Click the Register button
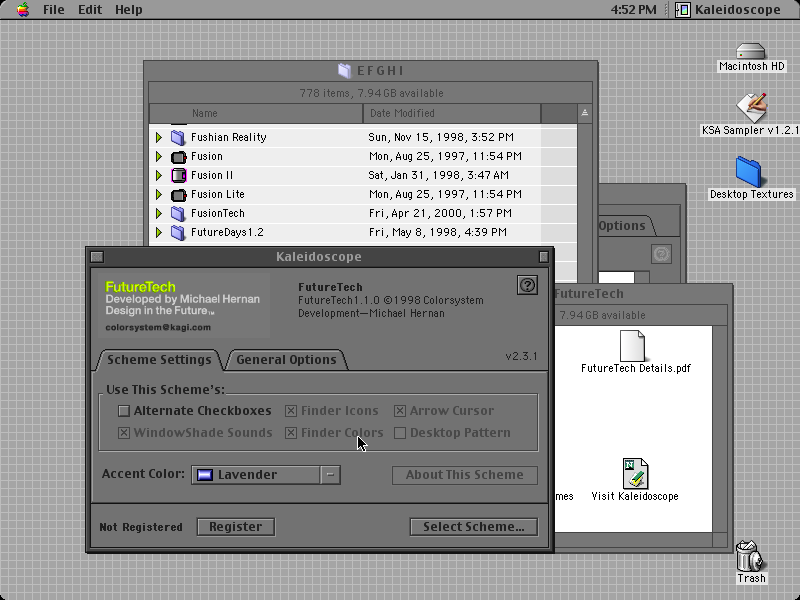The width and height of the screenshot is (800, 600). click(236, 527)
